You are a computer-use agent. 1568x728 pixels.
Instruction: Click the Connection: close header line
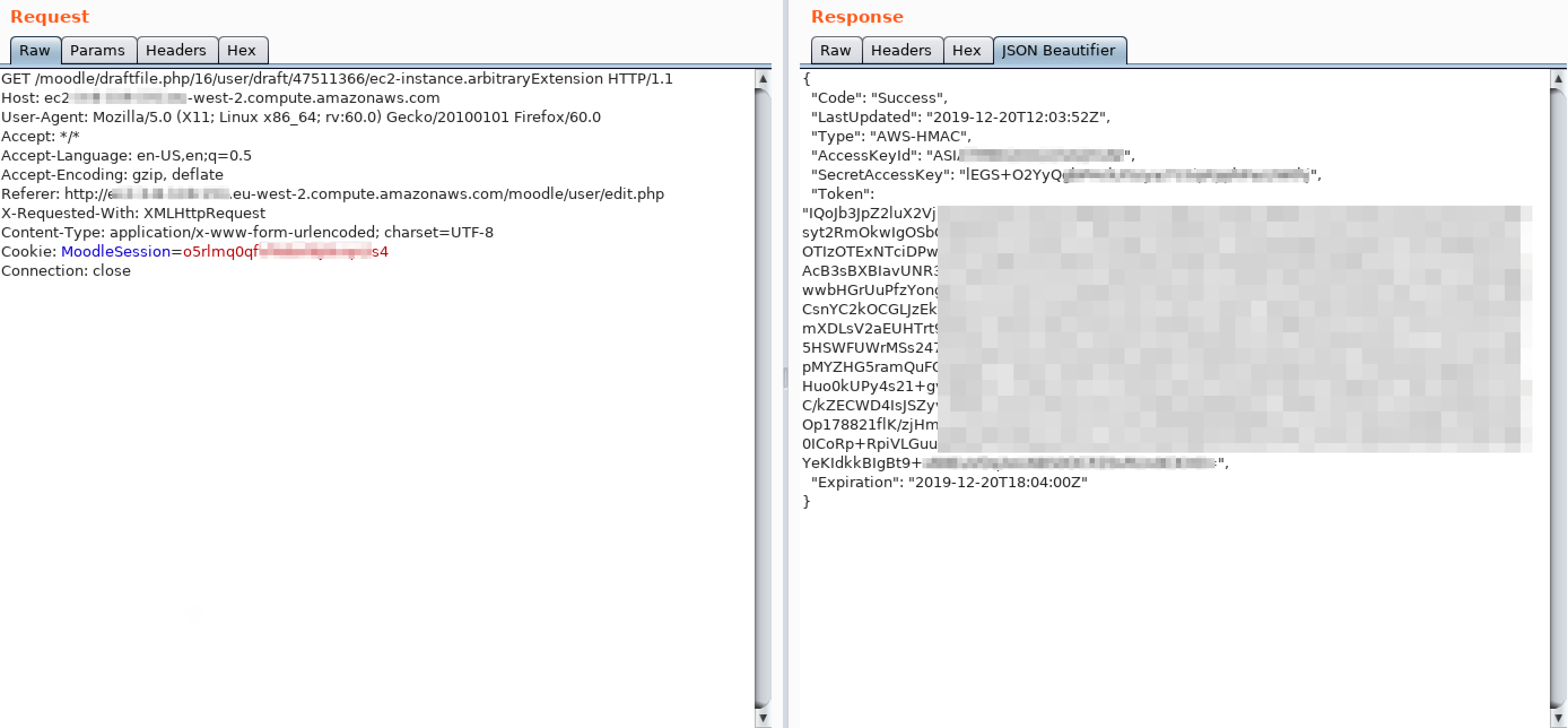pyautogui.click(x=66, y=271)
